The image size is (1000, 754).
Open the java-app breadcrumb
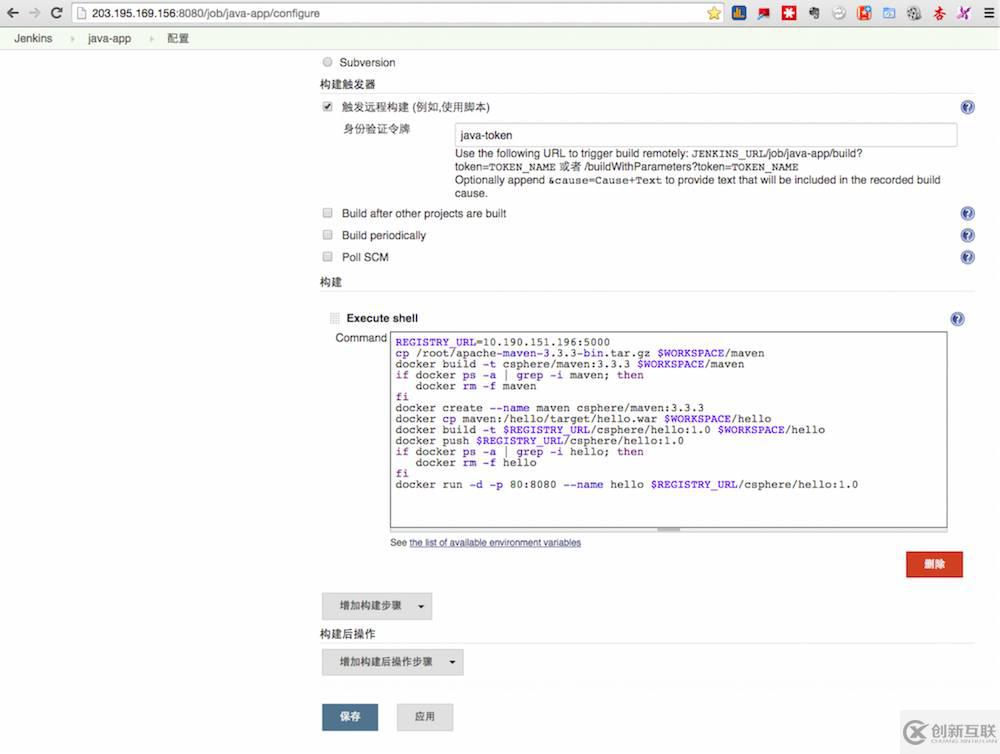(x=109, y=38)
